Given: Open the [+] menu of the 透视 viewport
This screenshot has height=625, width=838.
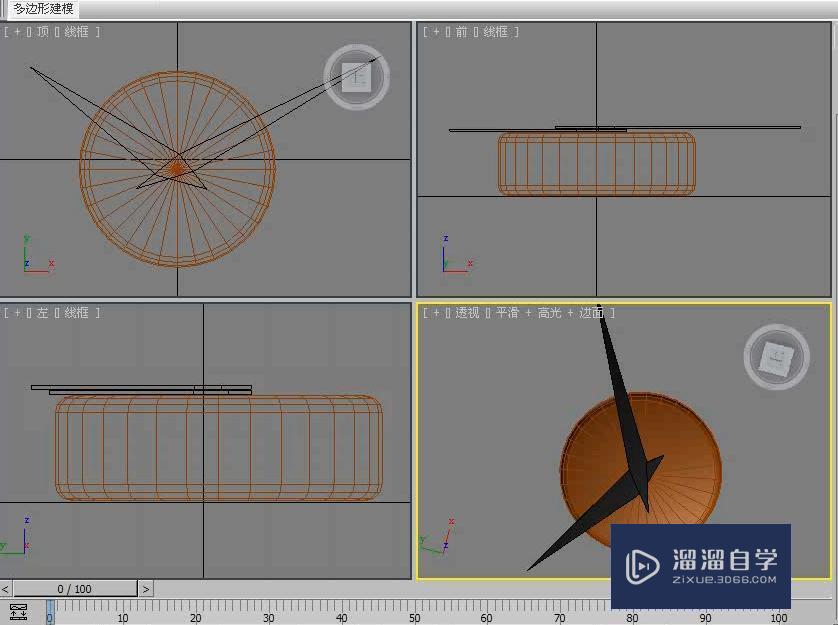Looking at the screenshot, I should click(436, 313).
